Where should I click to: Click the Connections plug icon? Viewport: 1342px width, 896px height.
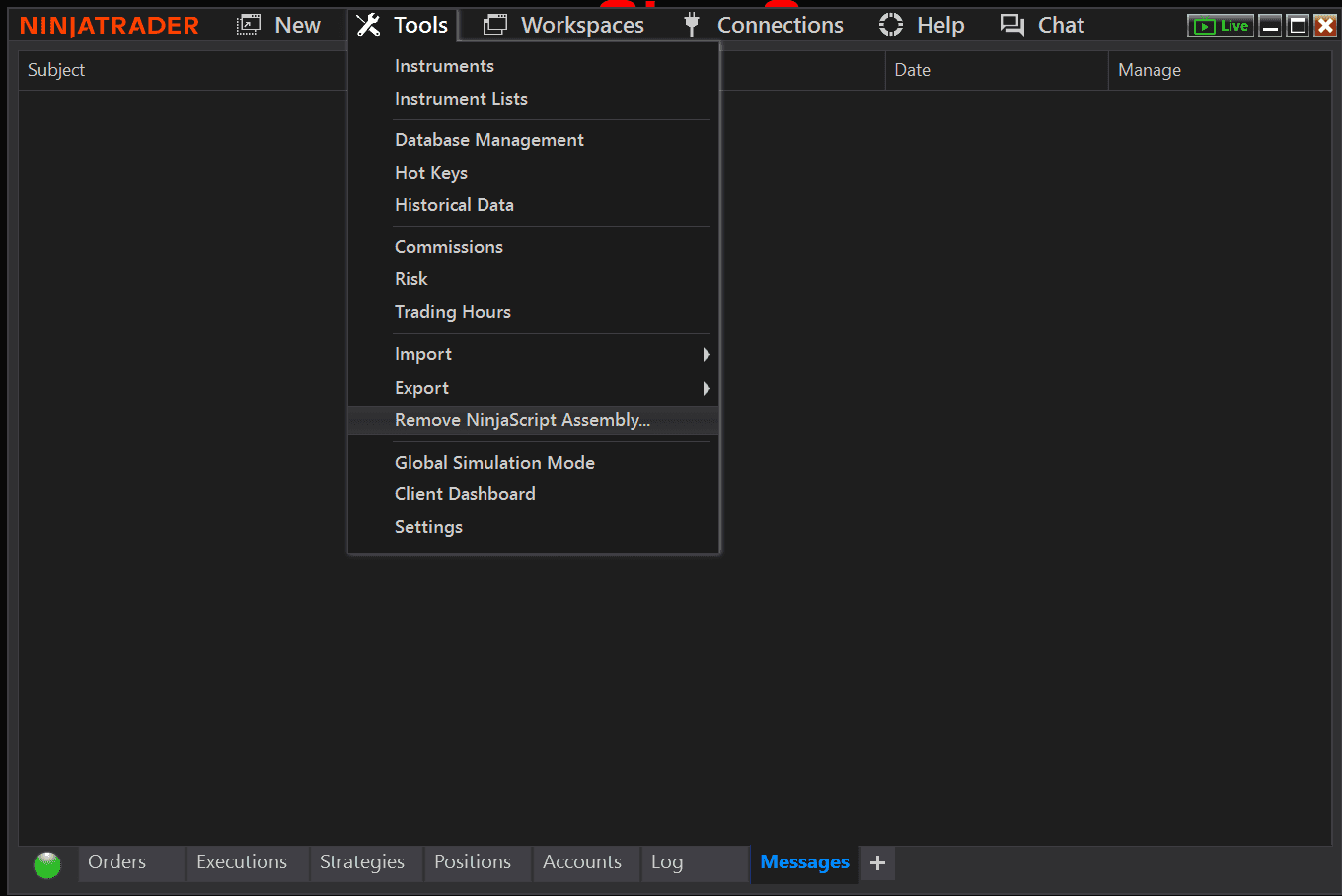pyautogui.click(x=692, y=25)
